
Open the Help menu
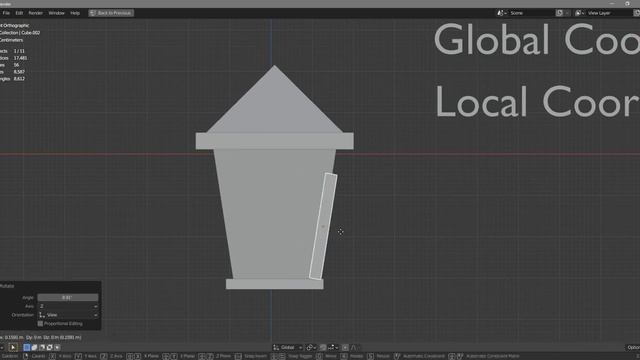pos(75,13)
